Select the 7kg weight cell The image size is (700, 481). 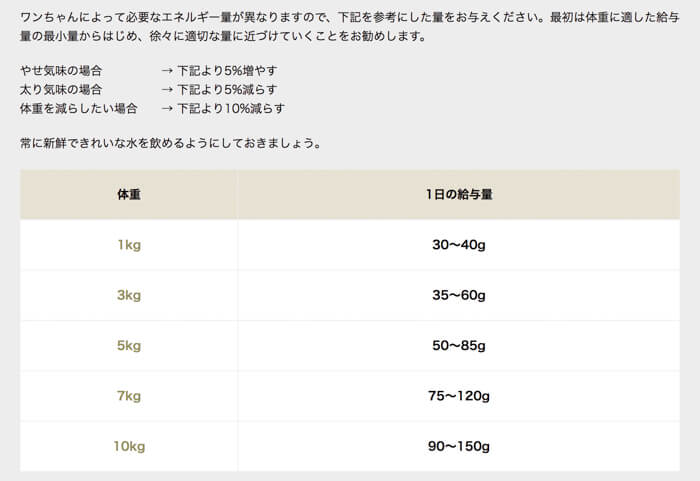pyautogui.click(x=129, y=396)
